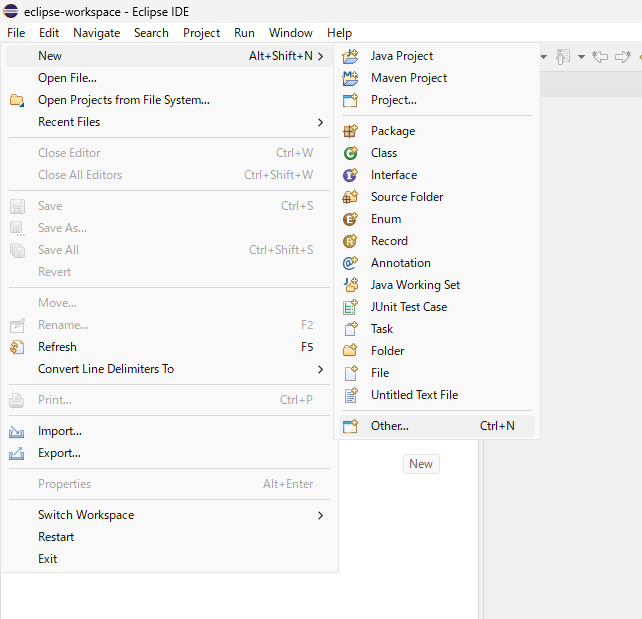Click the Enum icon

(x=350, y=219)
